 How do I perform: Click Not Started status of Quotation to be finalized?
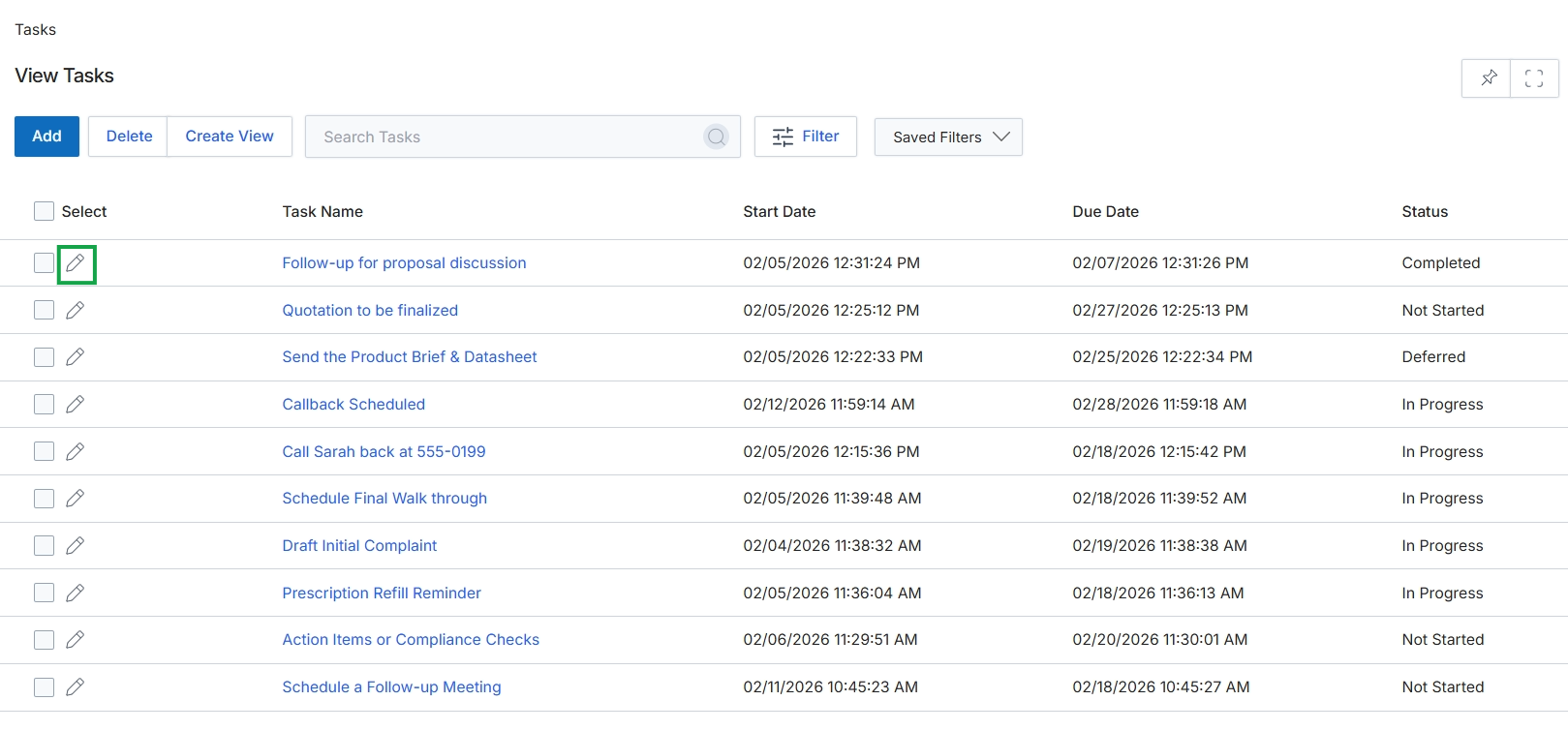(x=1443, y=310)
